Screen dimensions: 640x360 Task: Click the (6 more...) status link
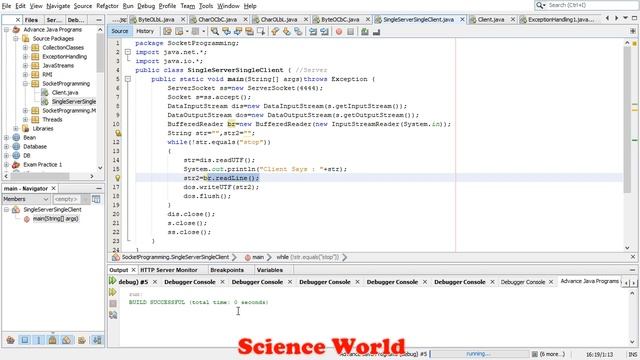552,354
